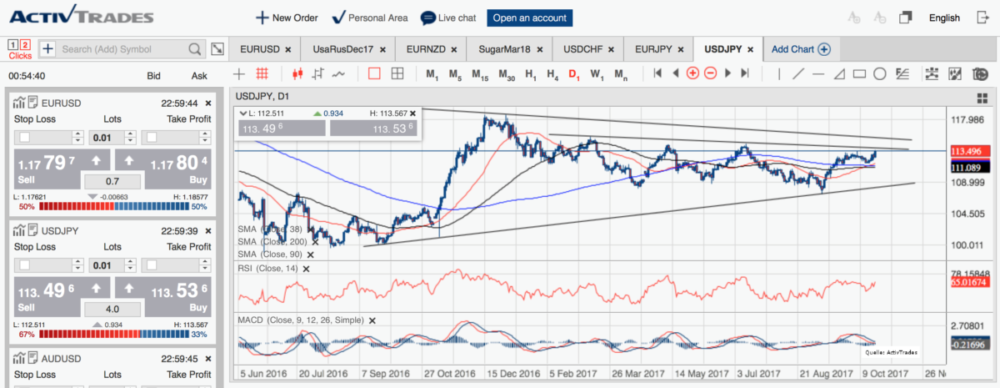1000x388 pixels.
Task: Select the ellipse drawing tool
Action: (879, 74)
